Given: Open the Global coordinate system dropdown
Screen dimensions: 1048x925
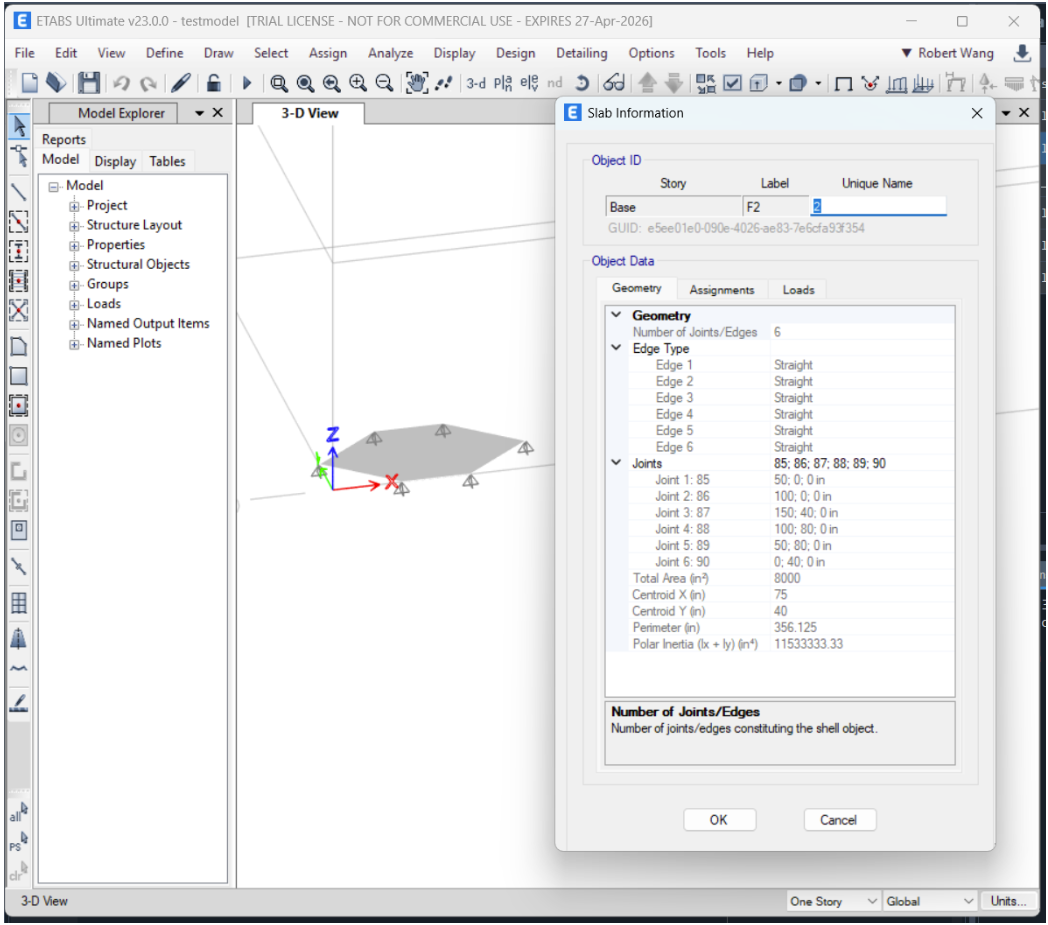Looking at the screenshot, I should pyautogui.click(x=928, y=901).
